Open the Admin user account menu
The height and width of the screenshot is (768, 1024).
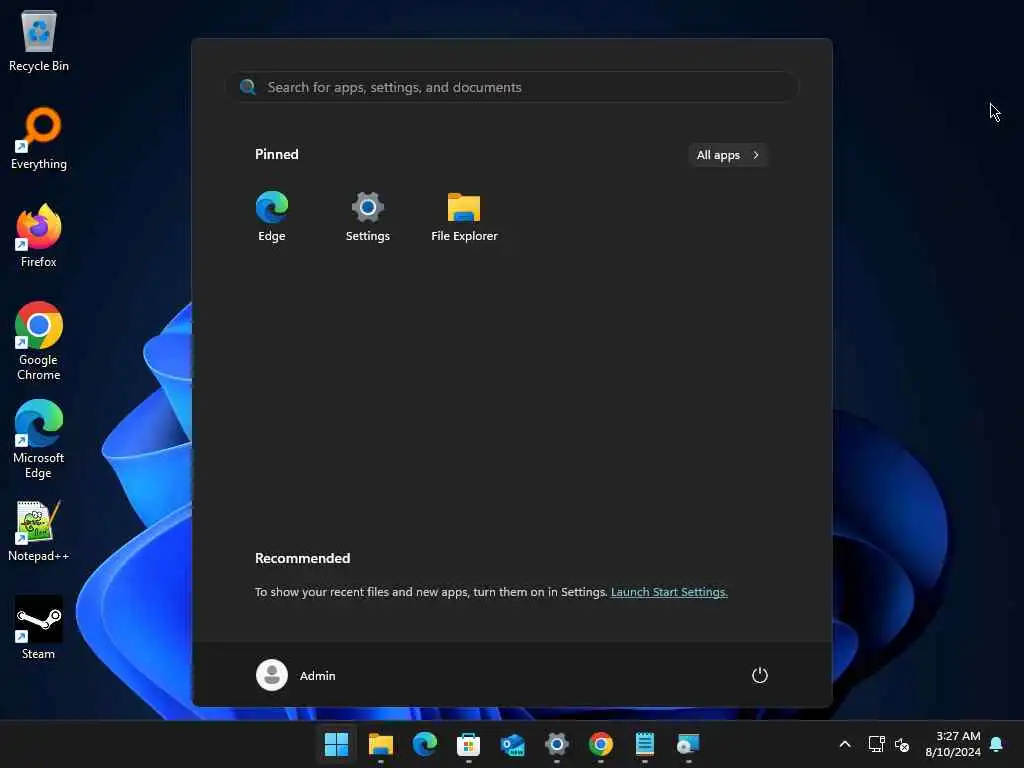tap(296, 675)
